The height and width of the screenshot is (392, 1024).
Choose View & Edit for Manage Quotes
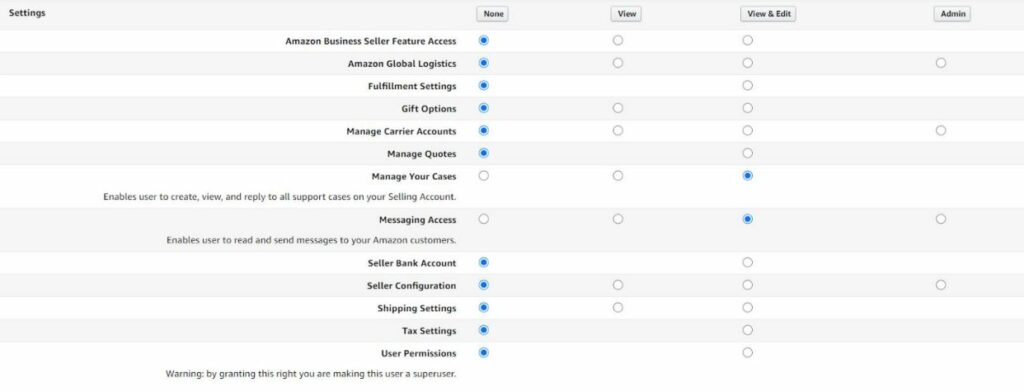coord(748,153)
